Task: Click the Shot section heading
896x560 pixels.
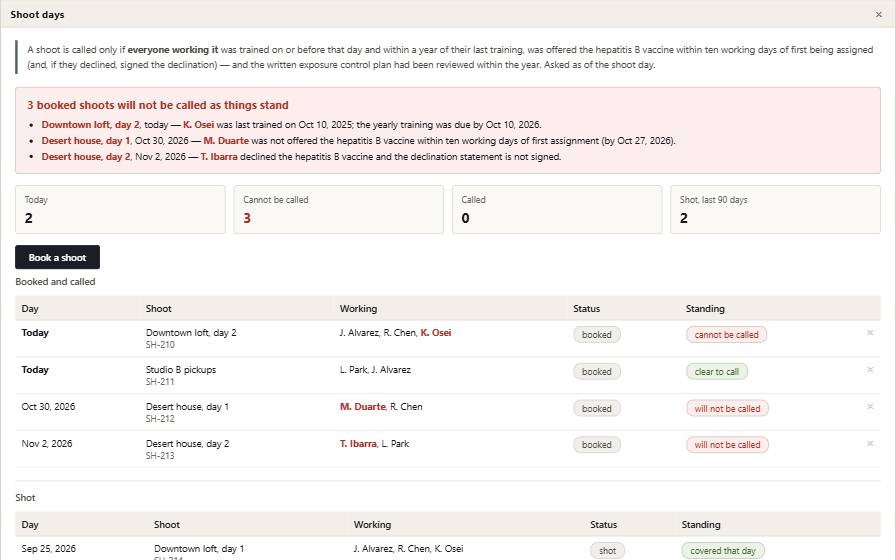Action: (x=25, y=498)
